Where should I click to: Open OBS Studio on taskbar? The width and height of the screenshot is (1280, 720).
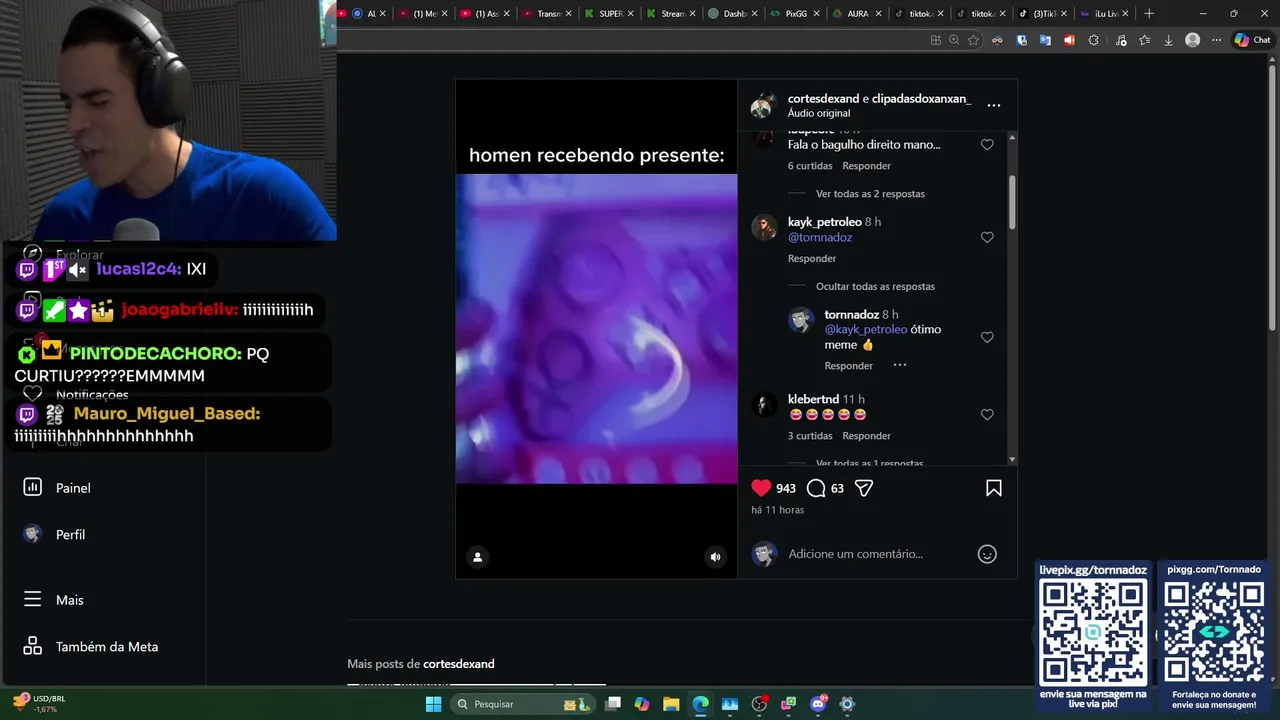pos(759,704)
